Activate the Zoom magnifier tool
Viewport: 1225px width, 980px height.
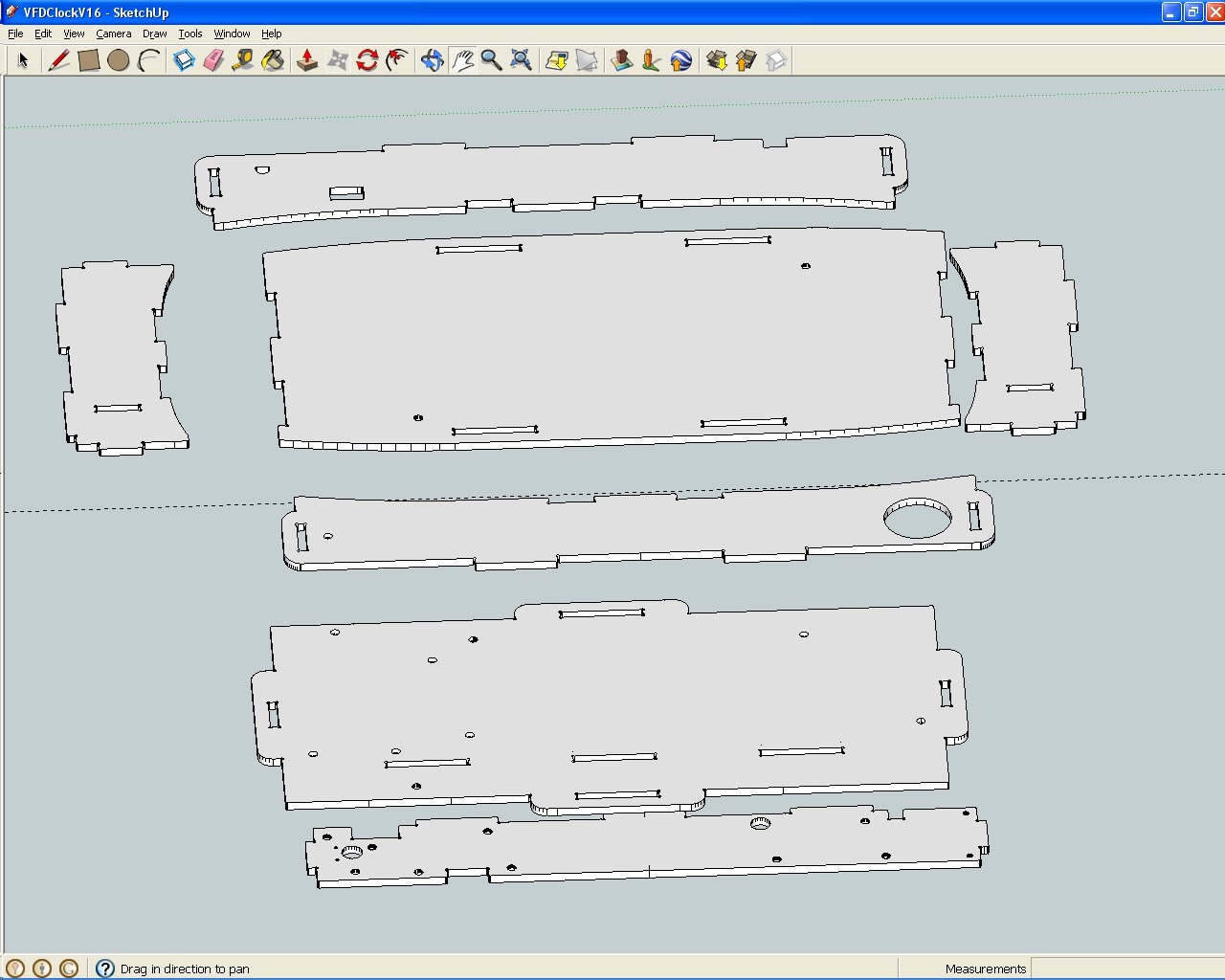492,60
